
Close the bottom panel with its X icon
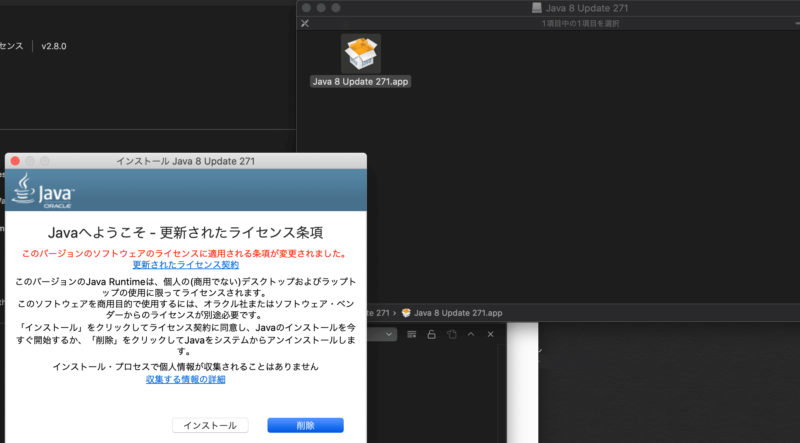pyautogui.click(x=490, y=334)
